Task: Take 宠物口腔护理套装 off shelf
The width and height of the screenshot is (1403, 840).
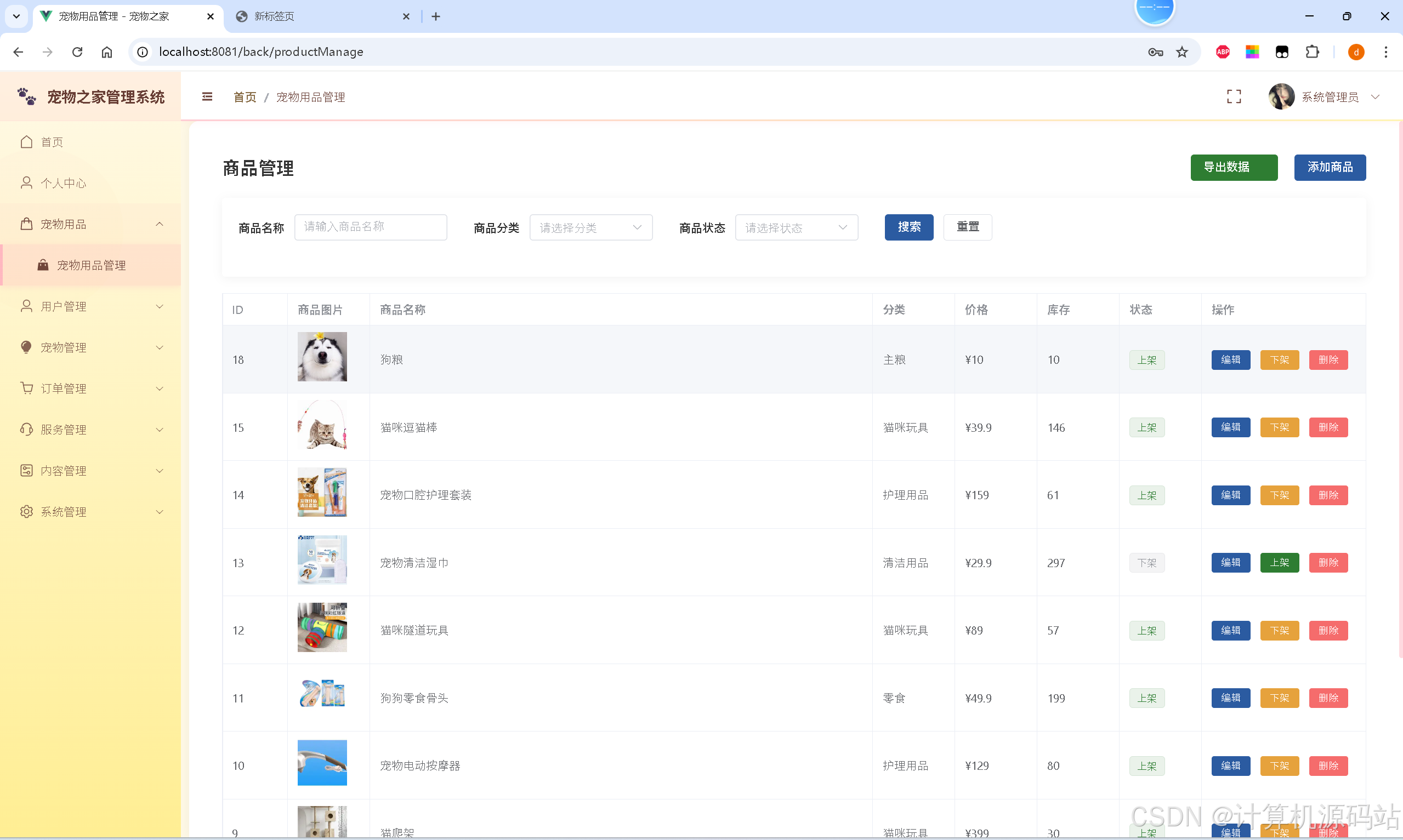Action: click(1279, 495)
